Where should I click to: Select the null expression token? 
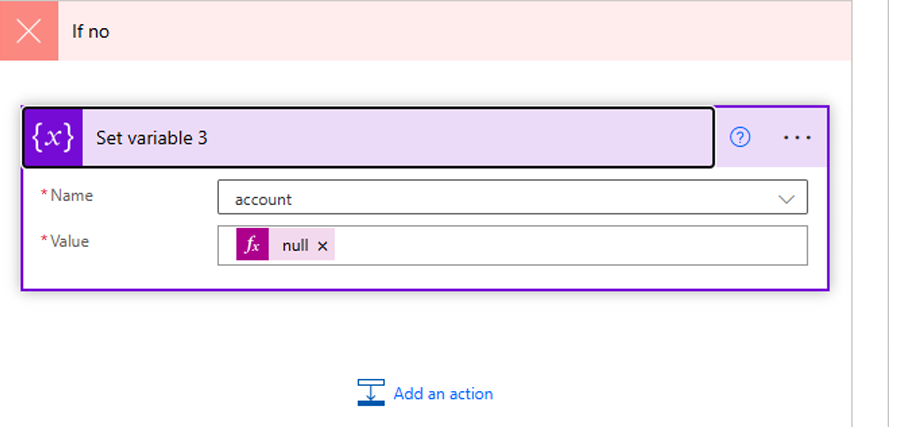pyautogui.click(x=295, y=245)
